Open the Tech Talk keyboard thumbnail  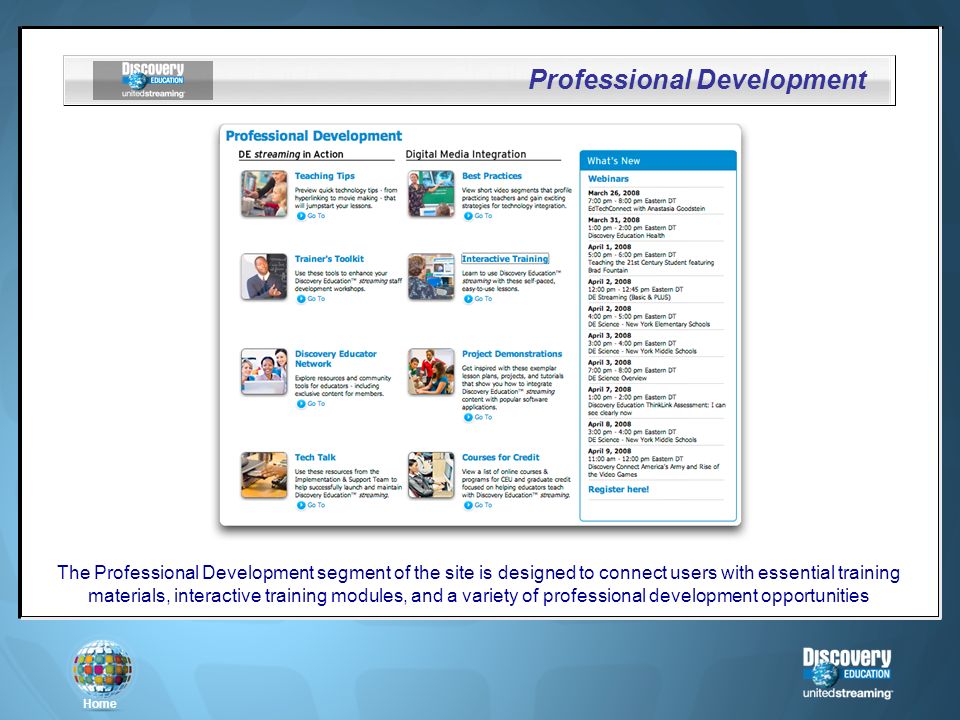pyautogui.click(x=264, y=475)
